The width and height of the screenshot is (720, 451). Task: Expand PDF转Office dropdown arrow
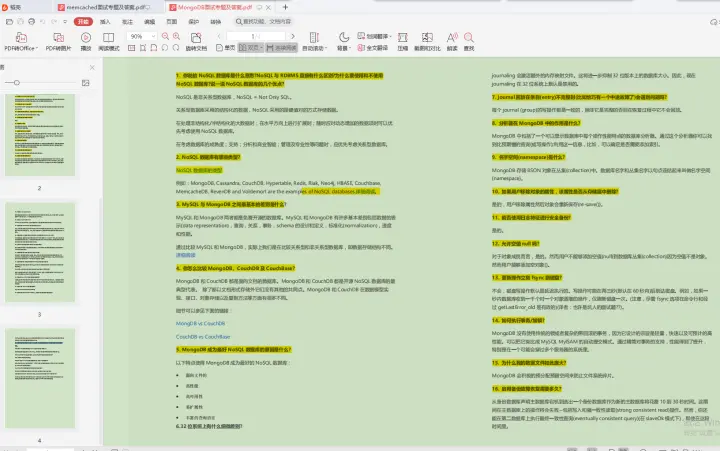(x=37, y=48)
